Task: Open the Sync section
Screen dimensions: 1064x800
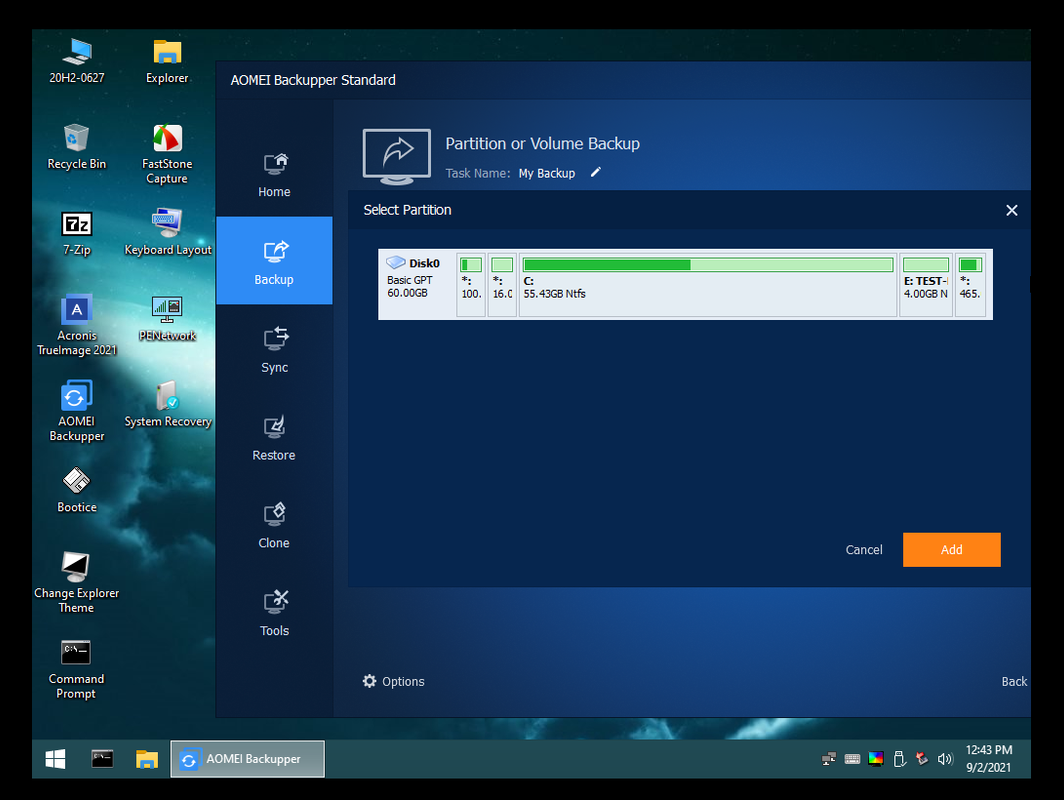Action: (x=274, y=349)
